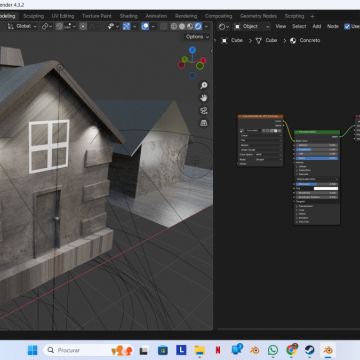Switch to rendered viewport shading
This screenshot has height=360, width=360.
[198, 26]
